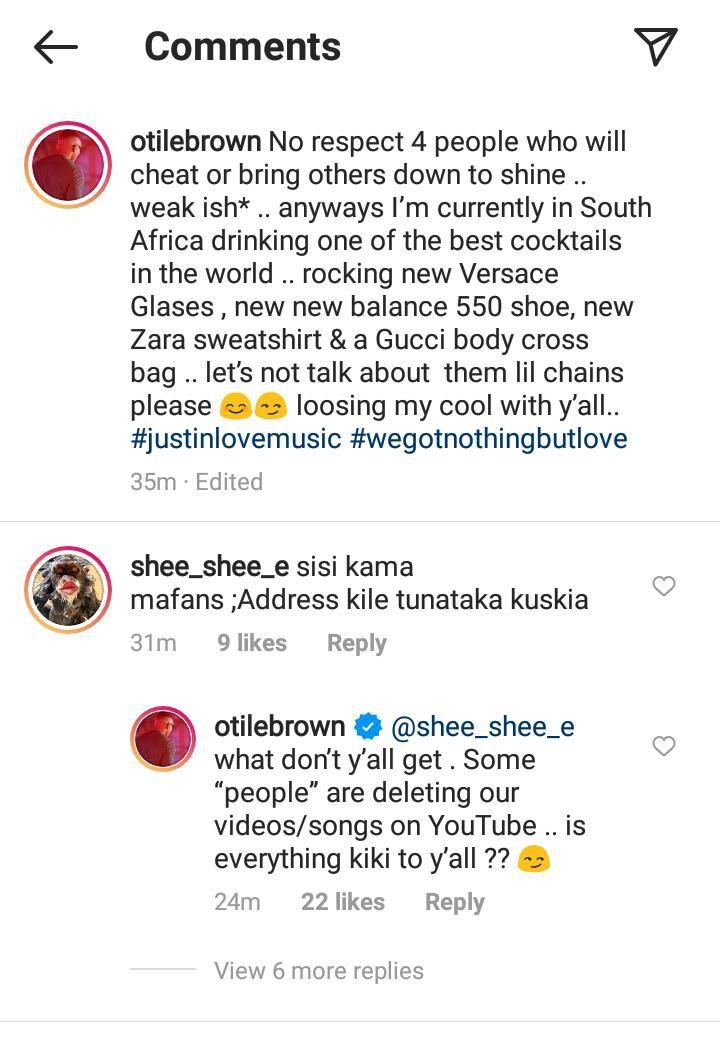Reply to otilebrown's nested comment
This screenshot has height=1041, width=720.
(x=454, y=902)
